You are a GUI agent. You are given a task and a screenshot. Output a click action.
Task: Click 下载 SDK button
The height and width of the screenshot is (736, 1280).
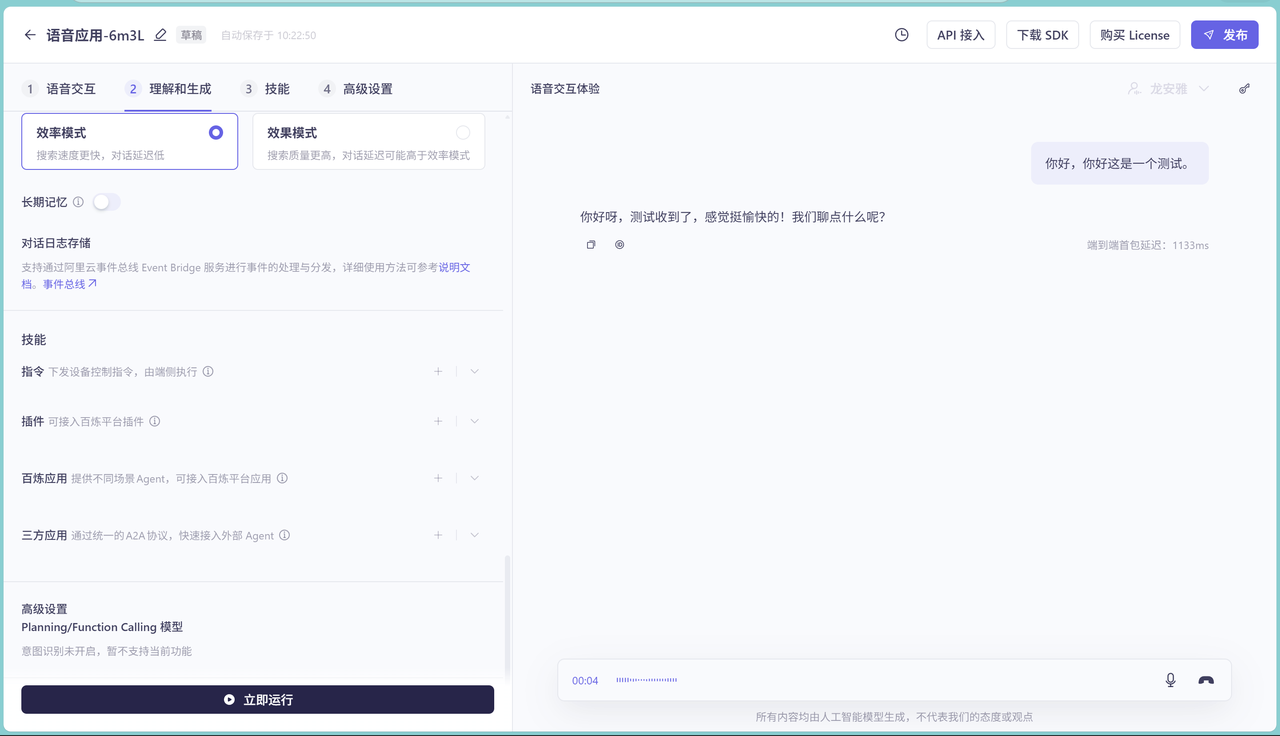(1042, 35)
